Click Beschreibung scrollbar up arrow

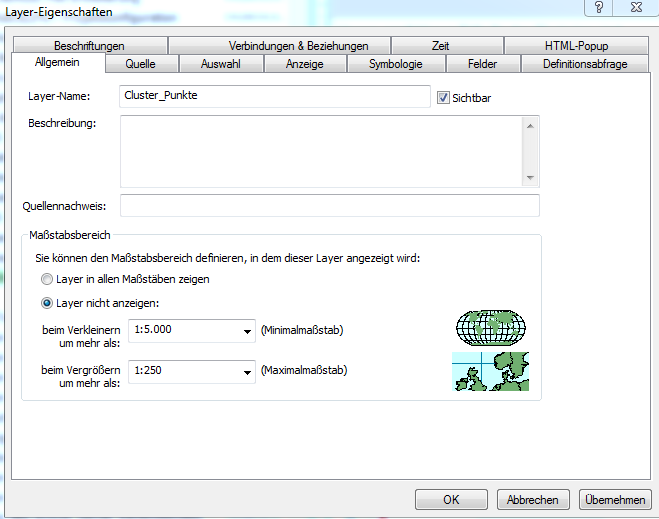point(530,126)
